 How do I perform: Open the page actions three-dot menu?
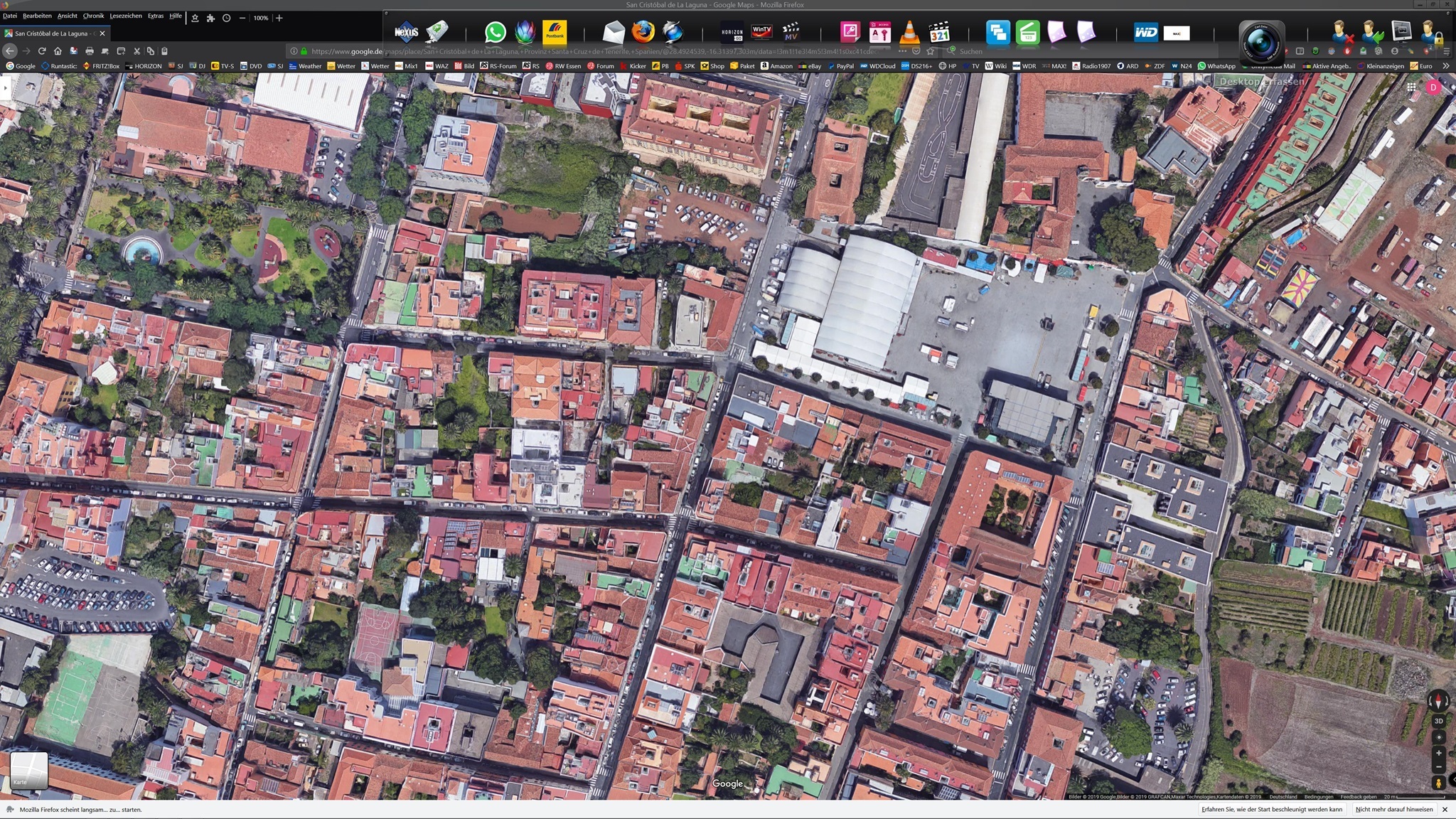click(x=902, y=51)
